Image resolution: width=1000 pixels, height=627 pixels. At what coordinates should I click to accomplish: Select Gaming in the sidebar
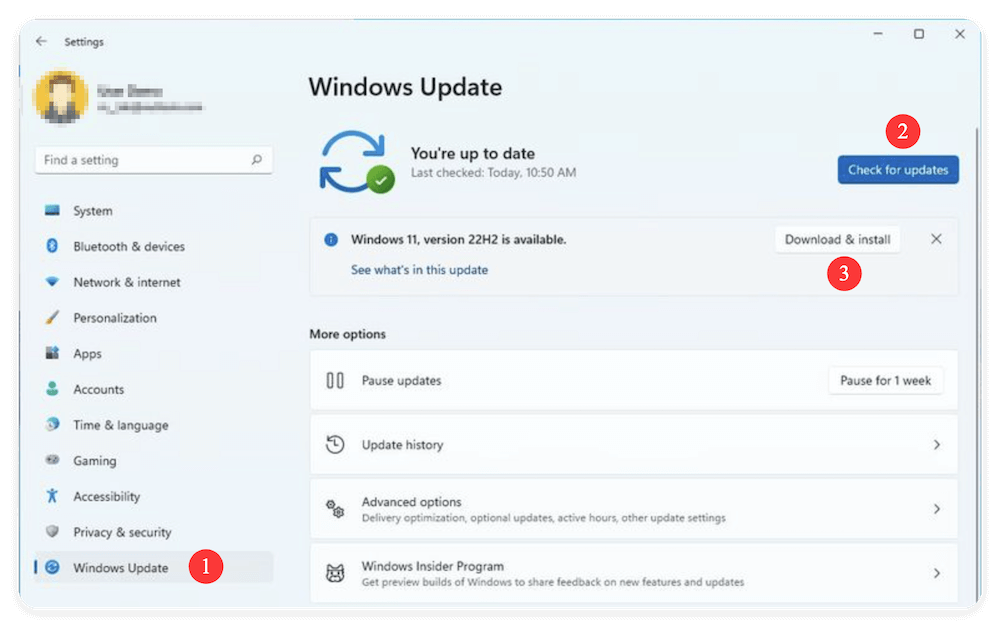pos(94,461)
